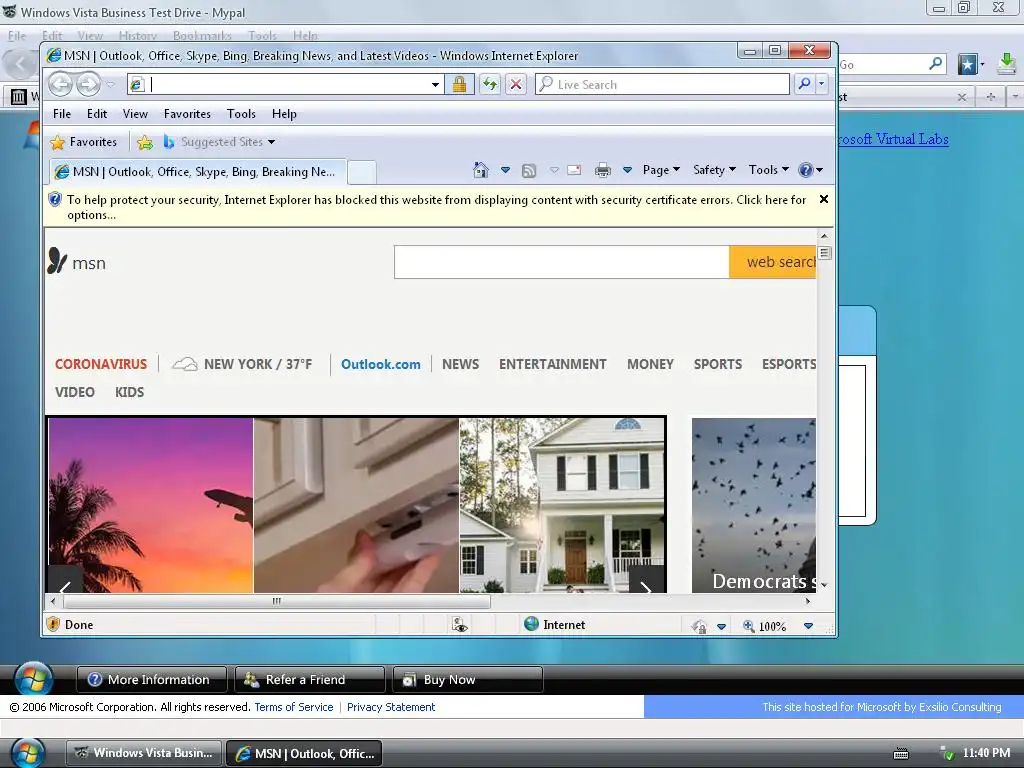Click the Privacy Statement link
The image size is (1024, 768).
391,707
